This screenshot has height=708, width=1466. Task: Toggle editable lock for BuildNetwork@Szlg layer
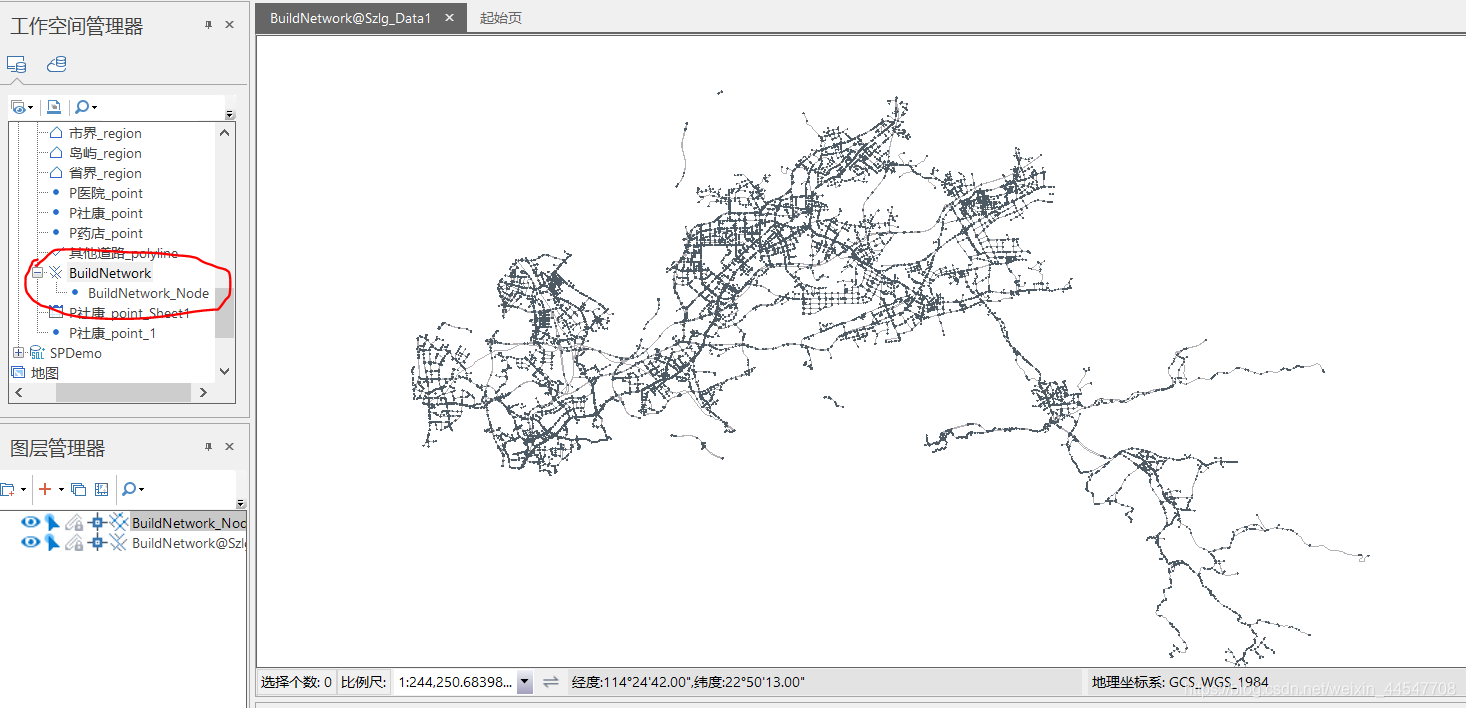click(x=75, y=542)
